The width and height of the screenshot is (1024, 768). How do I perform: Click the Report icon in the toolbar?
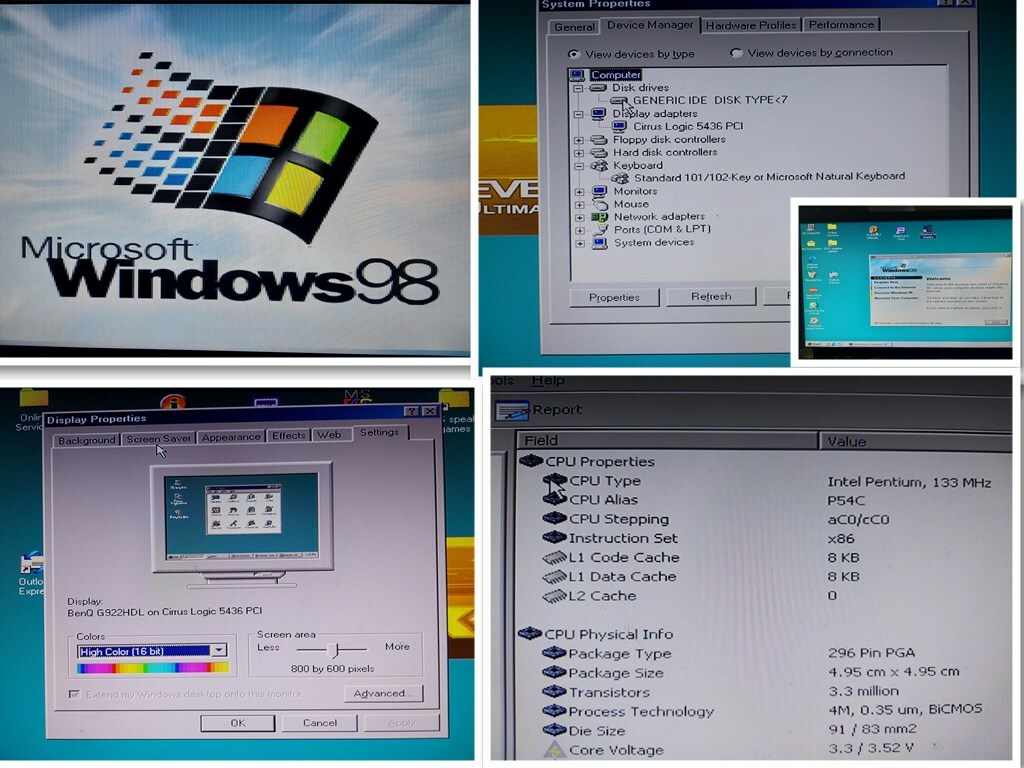(512, 411)
